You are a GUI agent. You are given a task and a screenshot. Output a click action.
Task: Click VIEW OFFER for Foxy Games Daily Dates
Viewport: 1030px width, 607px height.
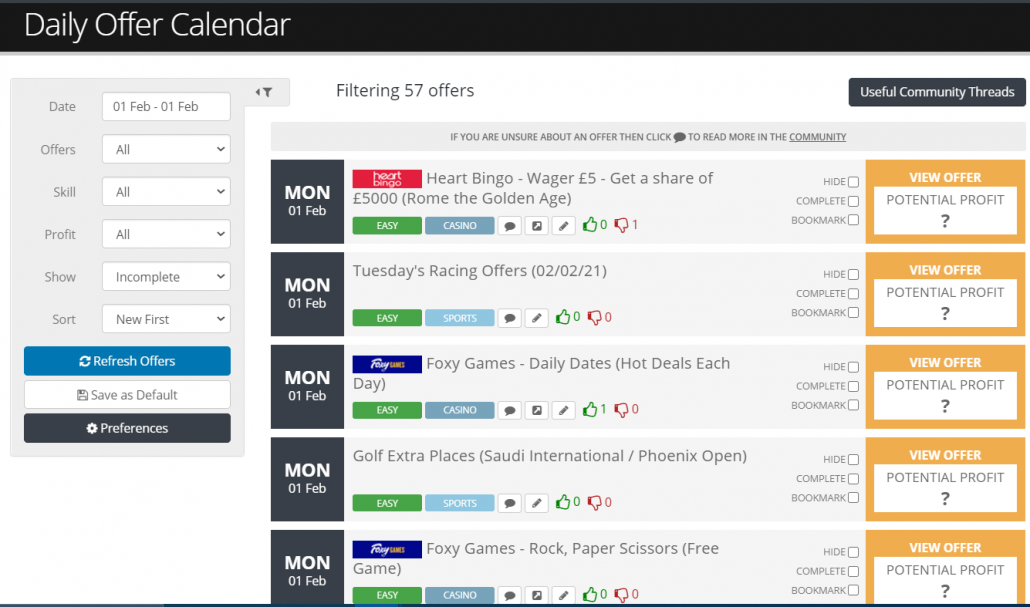[945, 363]
